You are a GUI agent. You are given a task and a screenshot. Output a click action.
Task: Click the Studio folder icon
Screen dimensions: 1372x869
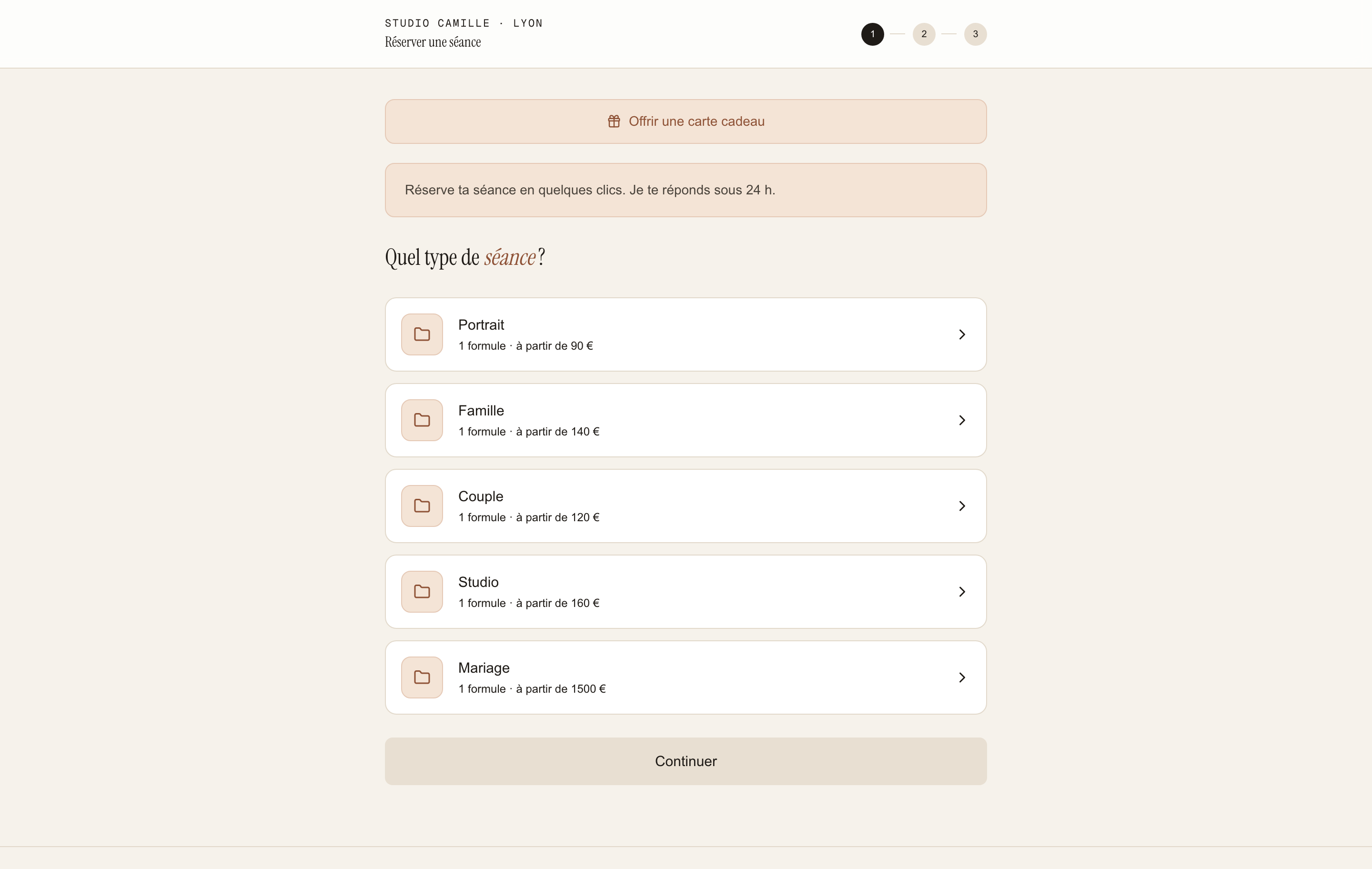click(422, 592)
